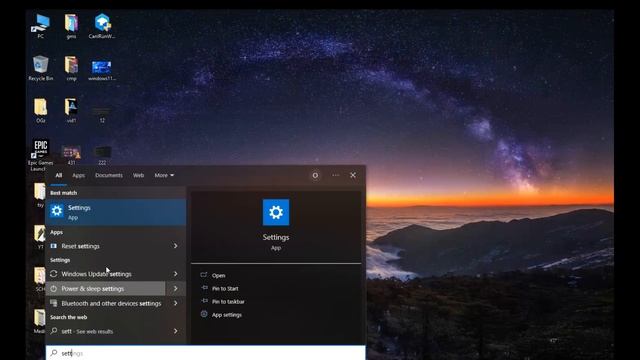Click the Power icon beside Power & sleep
Viewport: 640px width, 360px height.
[53, 289]
